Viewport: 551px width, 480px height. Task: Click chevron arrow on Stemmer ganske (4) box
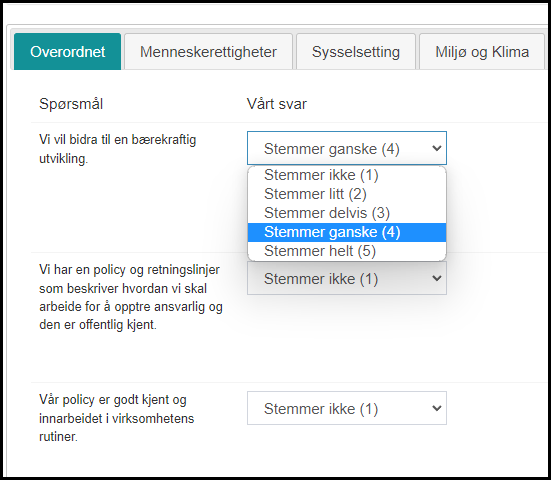436,148
